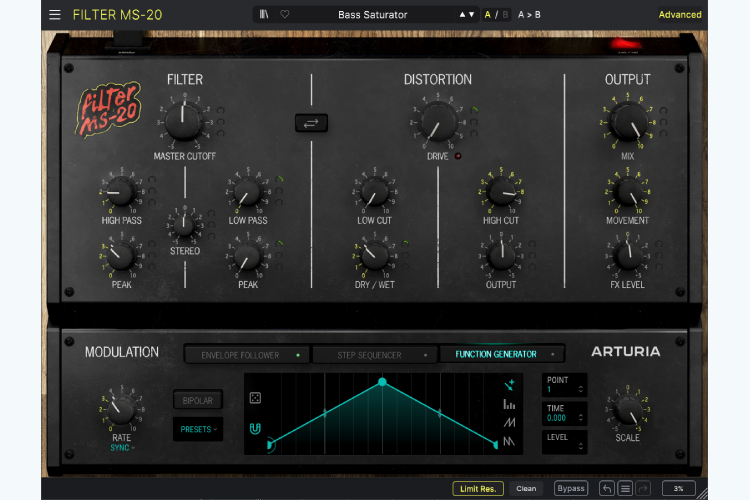Viewport: 750px width, 500px height.
Task: Select the ramp-up draw tool
Action: [509, 422]
